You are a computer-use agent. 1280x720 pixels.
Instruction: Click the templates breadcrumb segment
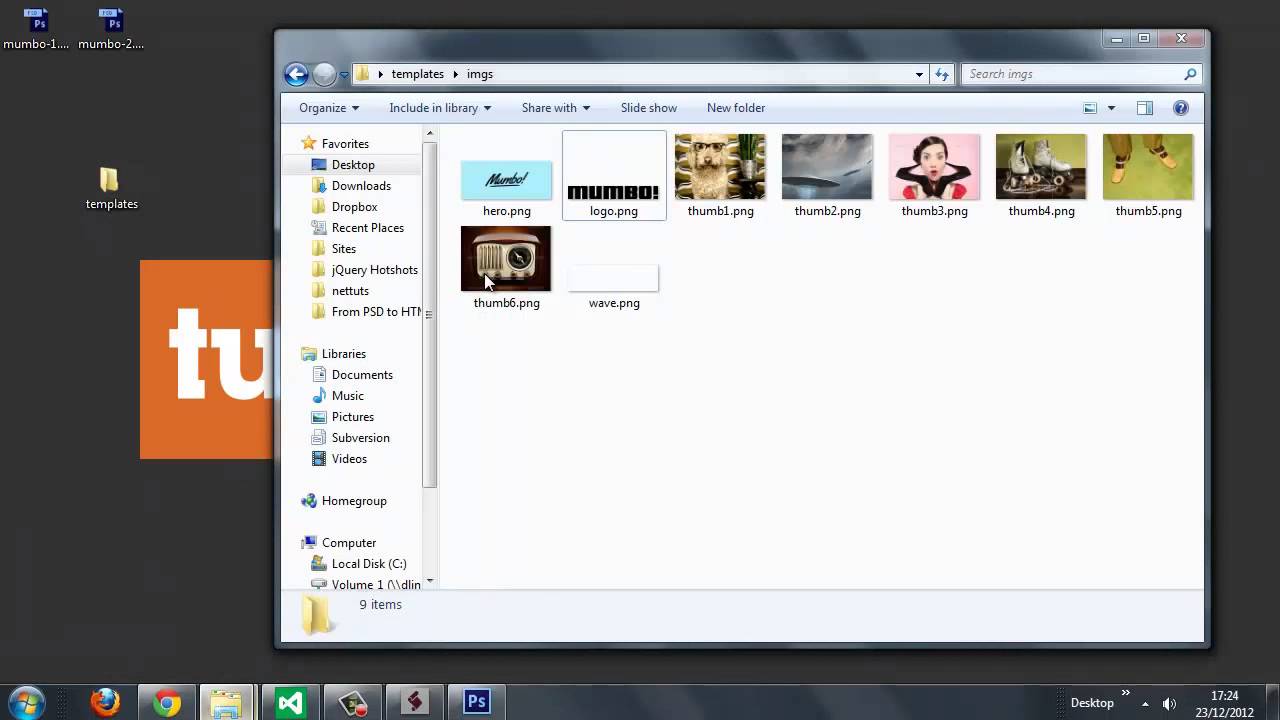417,74
